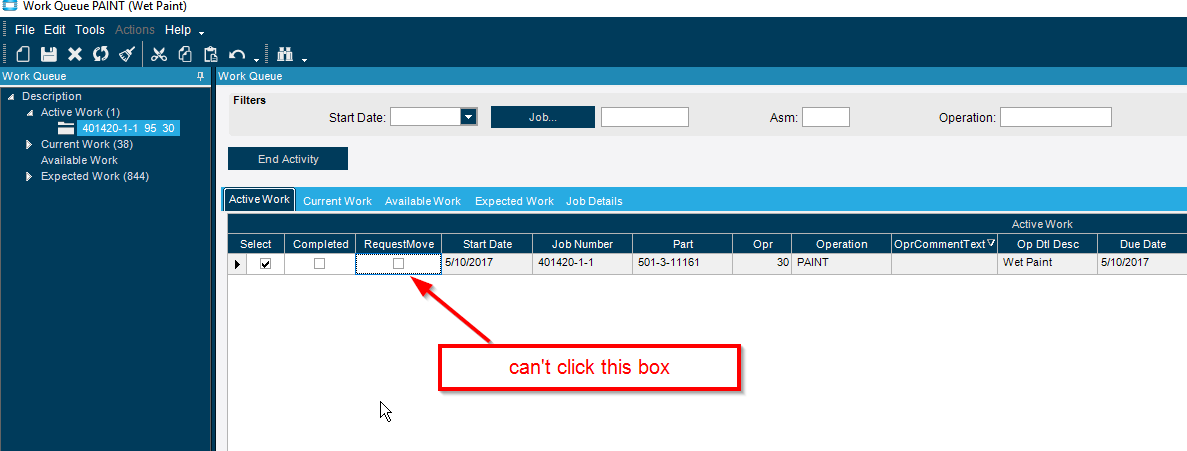This screenshot has width=1187, height=451.
Task: Open the Undo dropdown arrow
Action: 257,59
